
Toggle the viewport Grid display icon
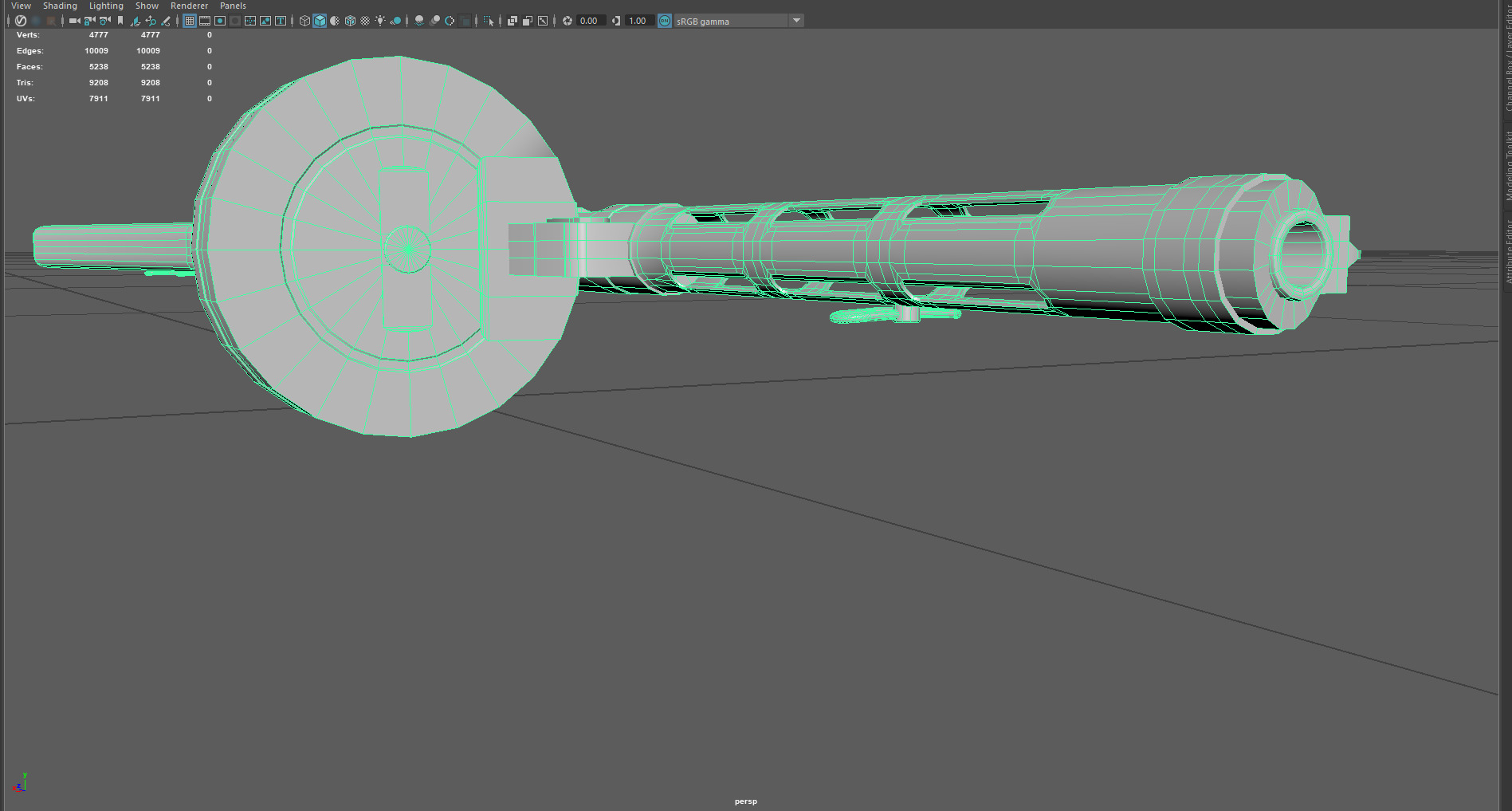point(190,21)
